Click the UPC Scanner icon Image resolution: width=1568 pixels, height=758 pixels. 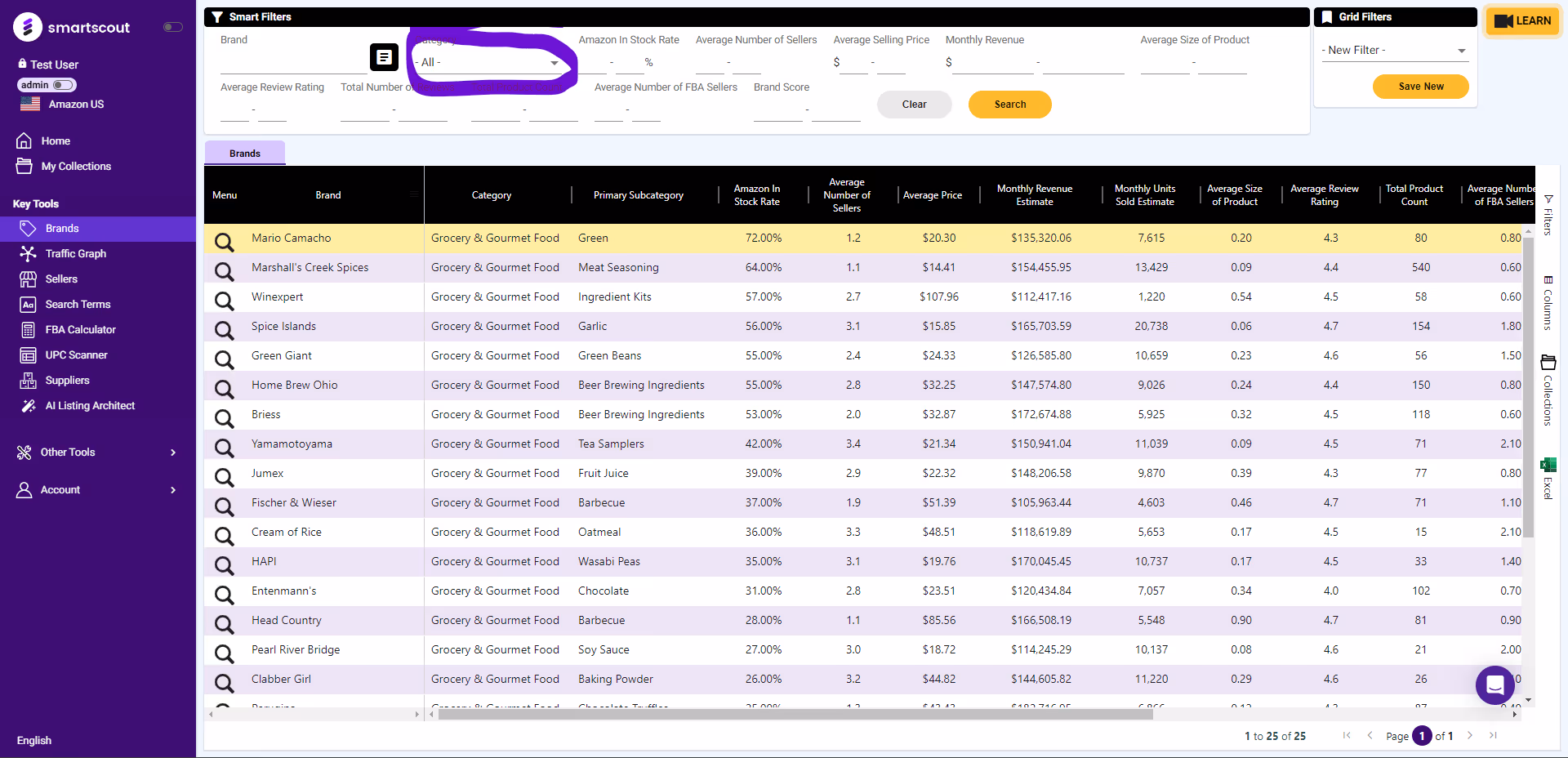click(x=29, y=355)
